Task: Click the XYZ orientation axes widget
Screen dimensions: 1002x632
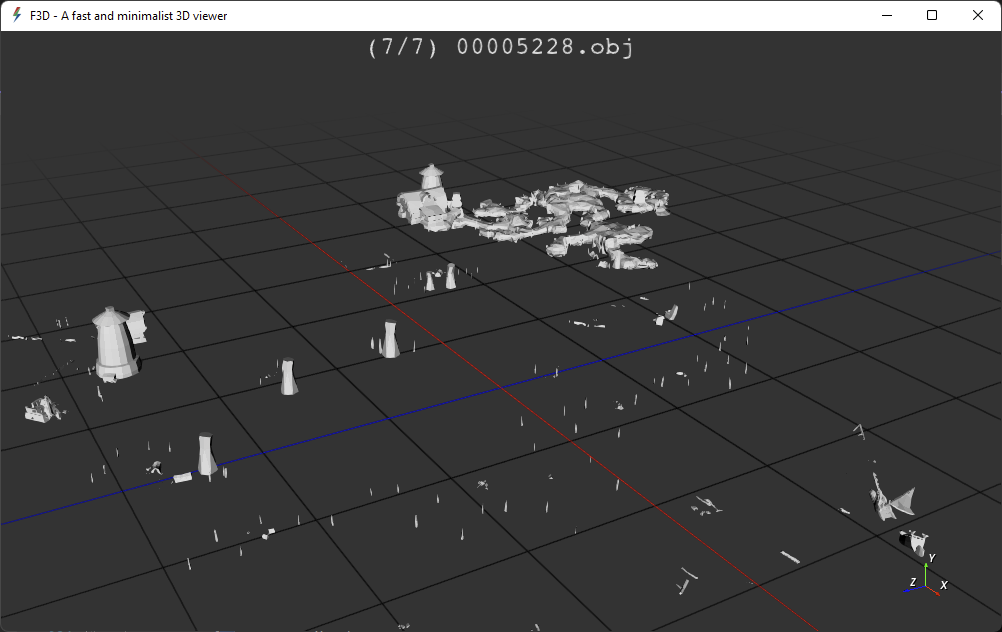Action: pos(926,574)
